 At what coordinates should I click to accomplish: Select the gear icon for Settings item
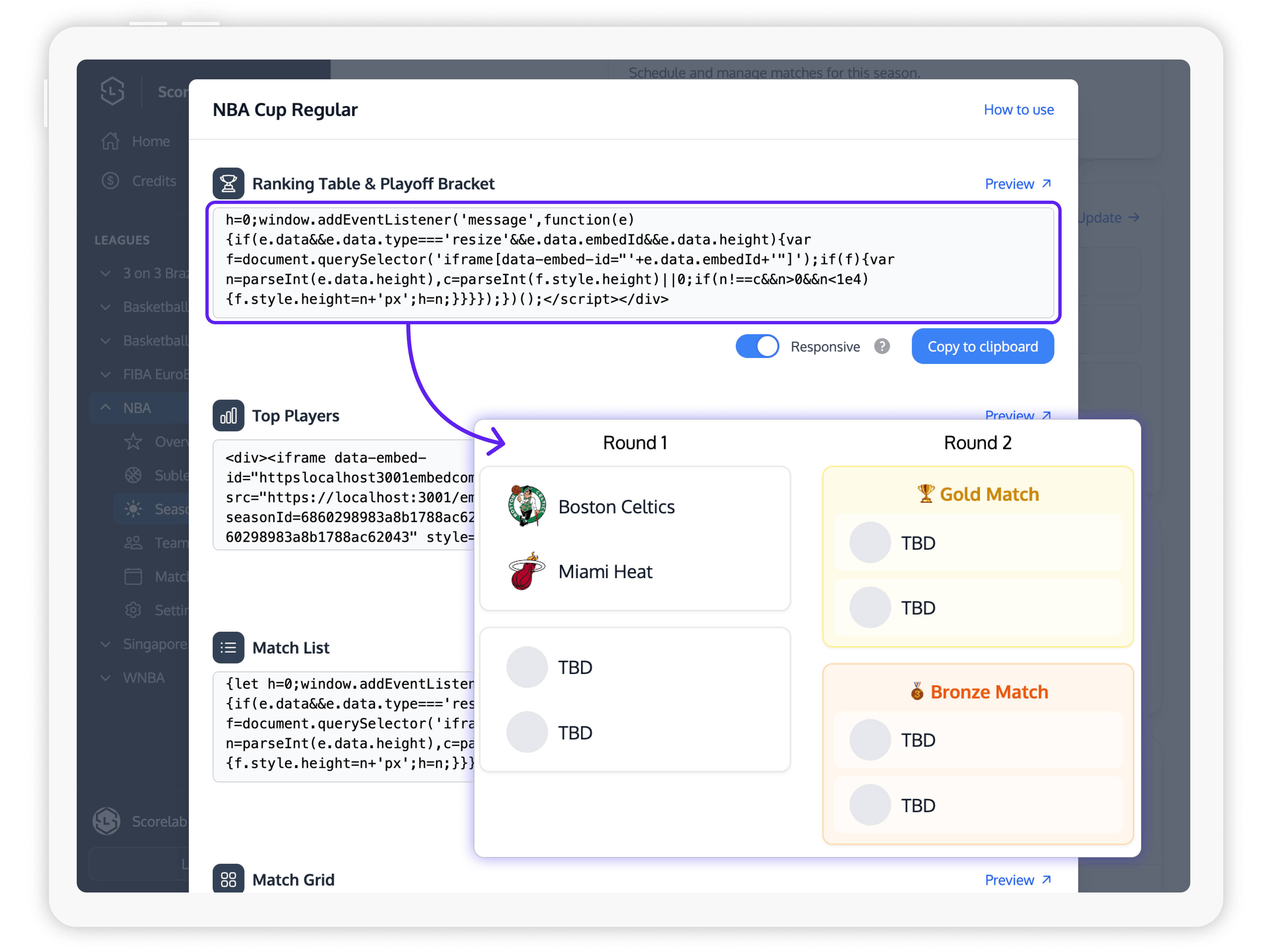tap(133, 610)
